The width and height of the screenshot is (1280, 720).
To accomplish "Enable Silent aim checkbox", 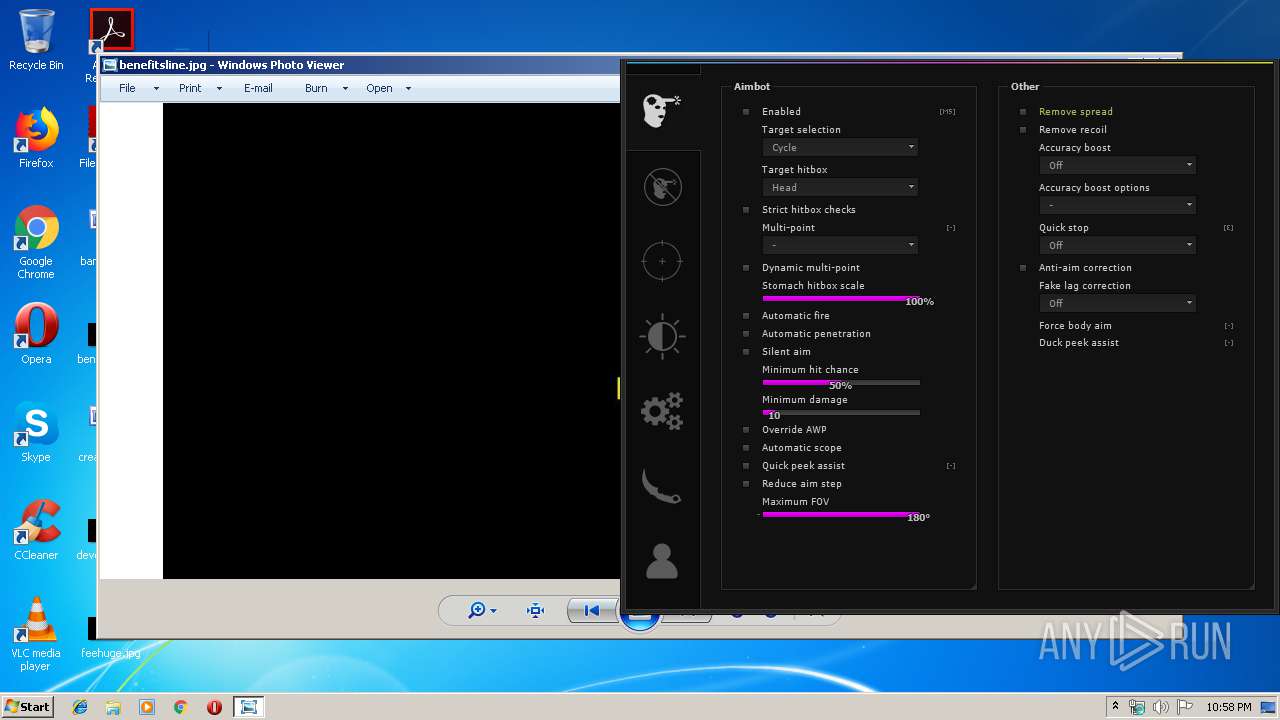I will [x=746, y=352].
